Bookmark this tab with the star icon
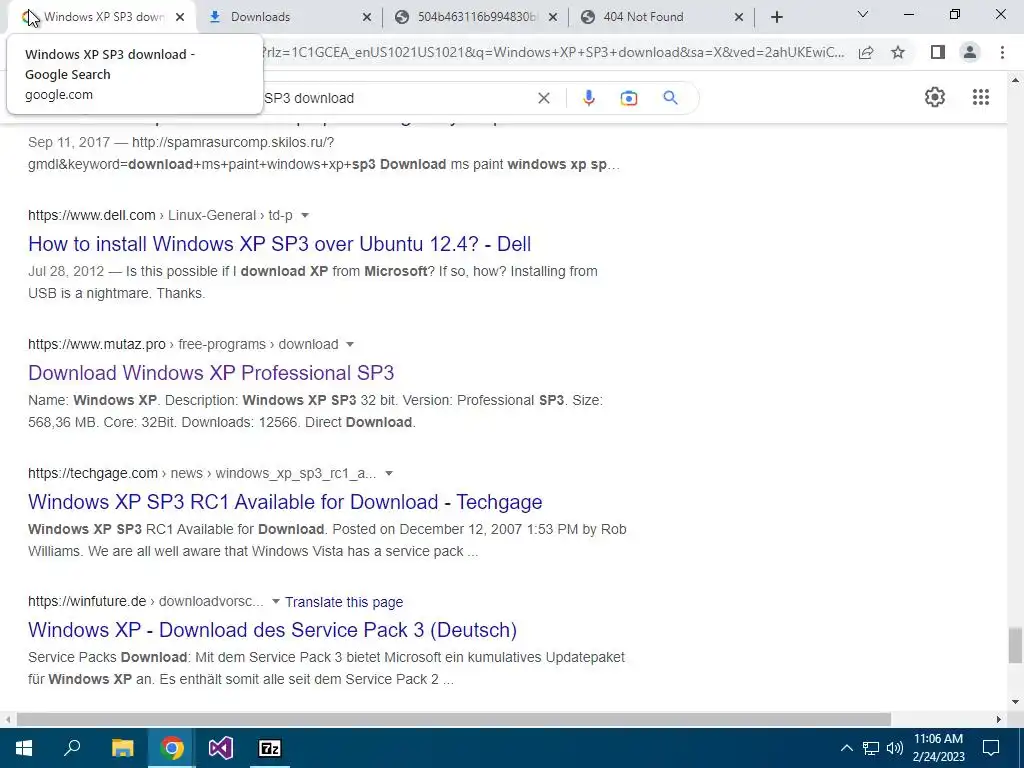The image size is (1024, 768). click(x=898, y=52)
